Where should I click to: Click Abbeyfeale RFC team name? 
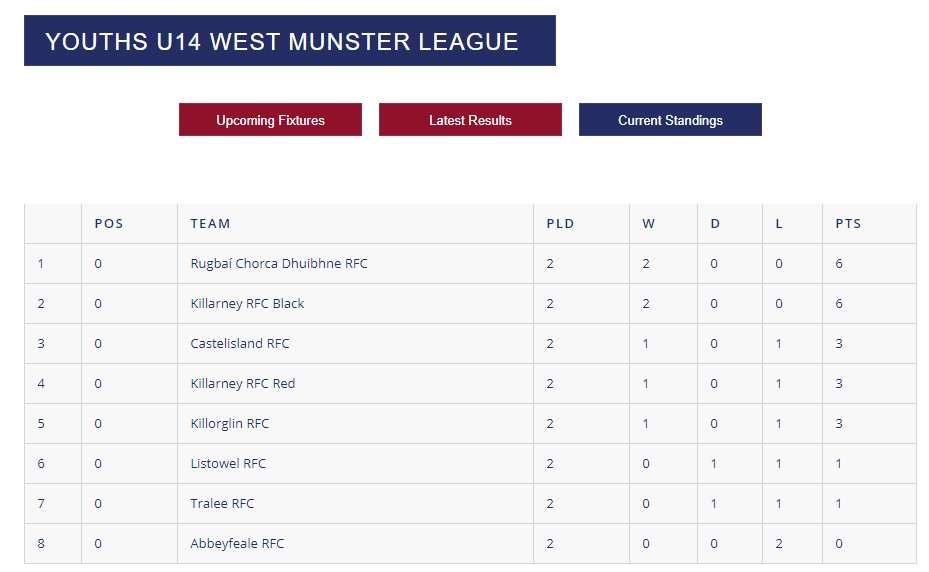coord(238,544)
